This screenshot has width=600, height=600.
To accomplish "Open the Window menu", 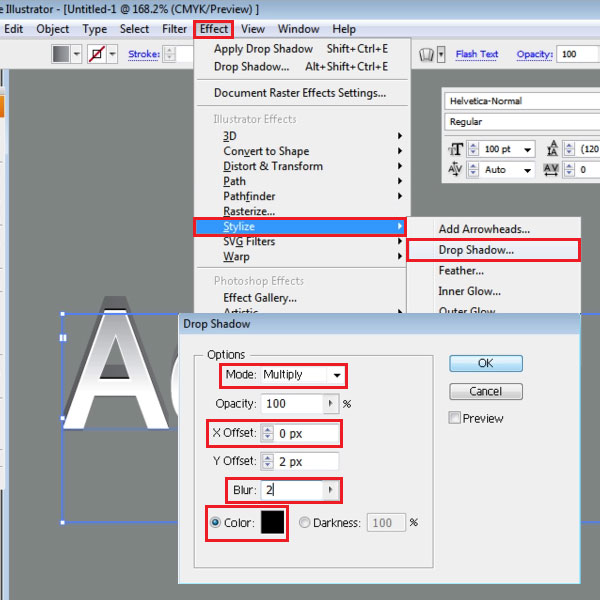I will 298,29.
